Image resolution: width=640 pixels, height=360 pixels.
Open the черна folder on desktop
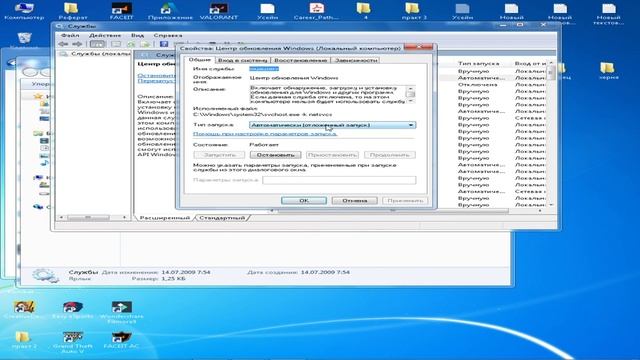coord(608,70)
